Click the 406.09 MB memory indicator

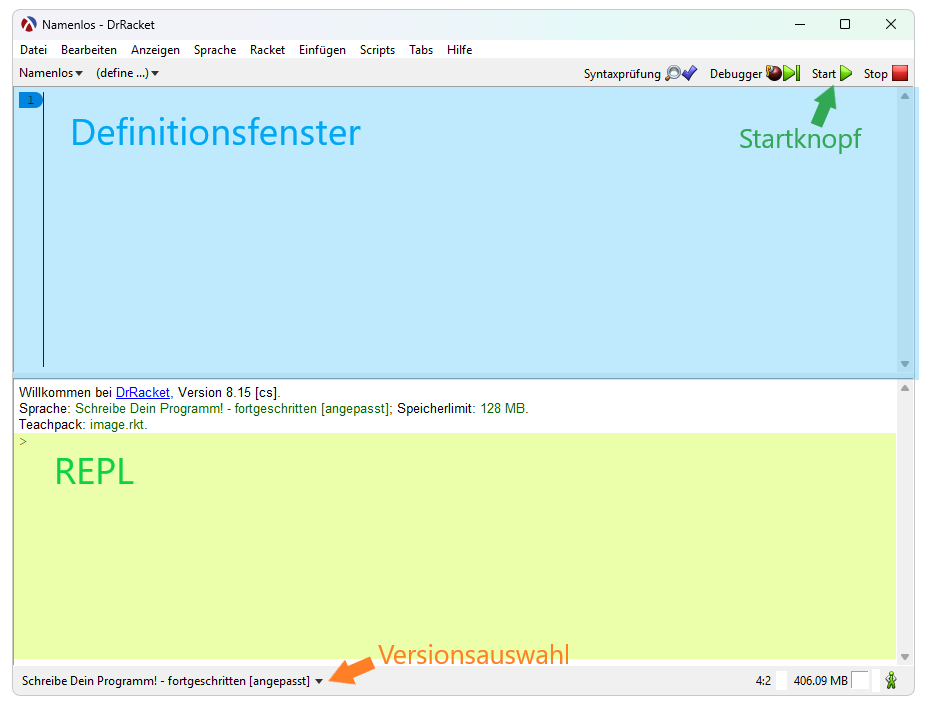(820, 681)
